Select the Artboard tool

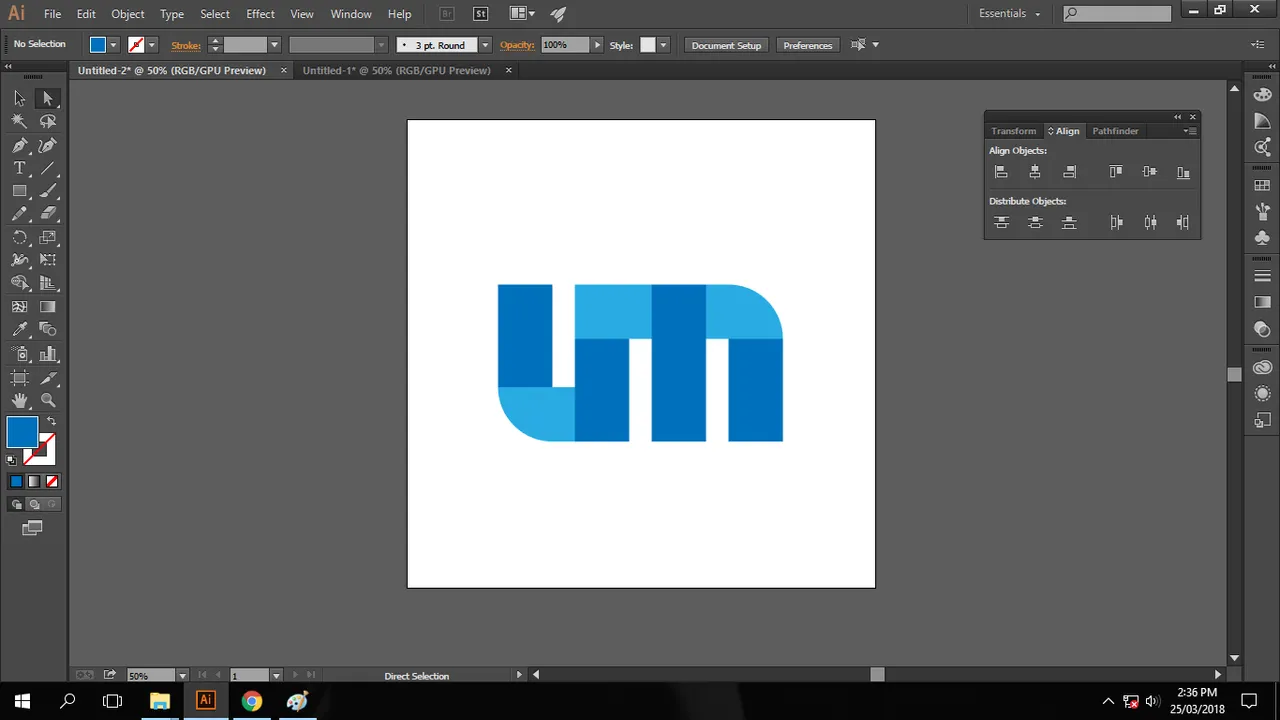point(19,378)
